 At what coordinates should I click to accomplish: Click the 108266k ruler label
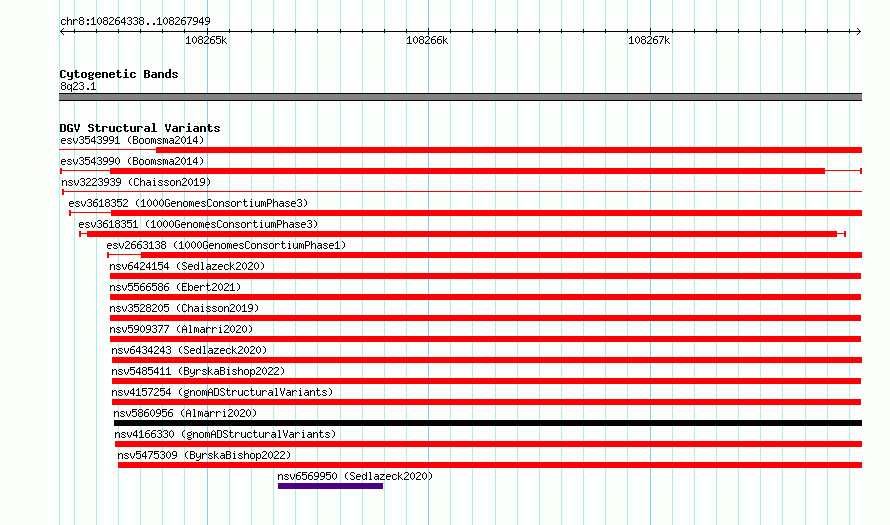[x=427, y=40]
